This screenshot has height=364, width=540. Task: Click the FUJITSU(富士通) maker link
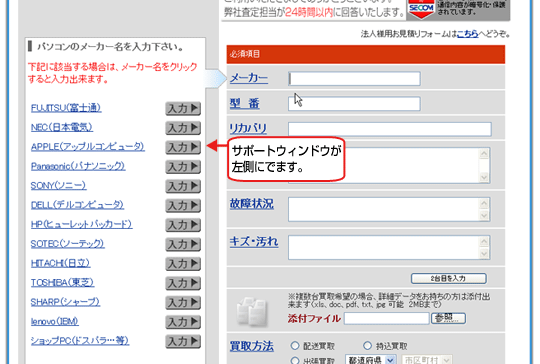coord(66,108)
